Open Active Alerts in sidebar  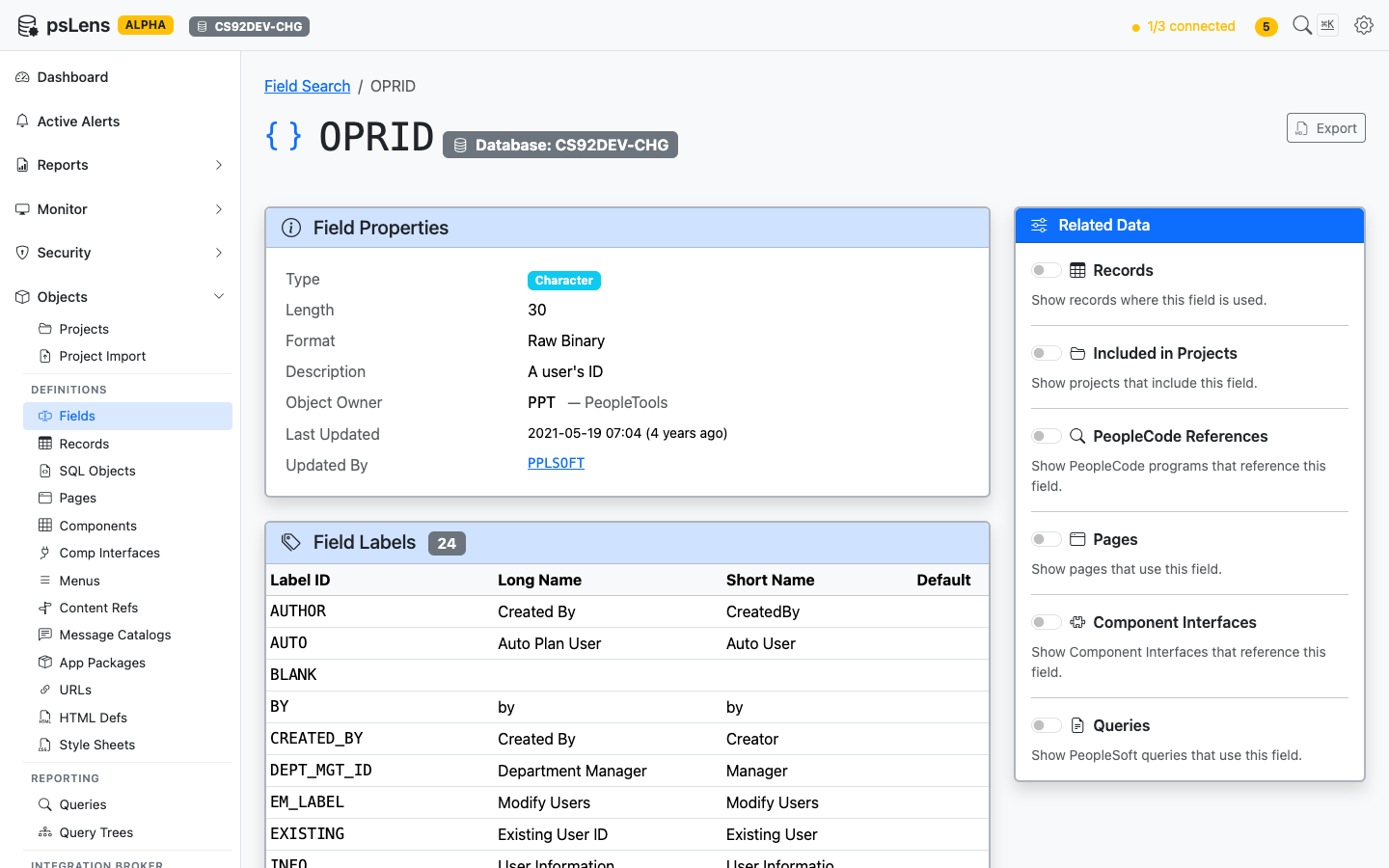click(120, 122)
